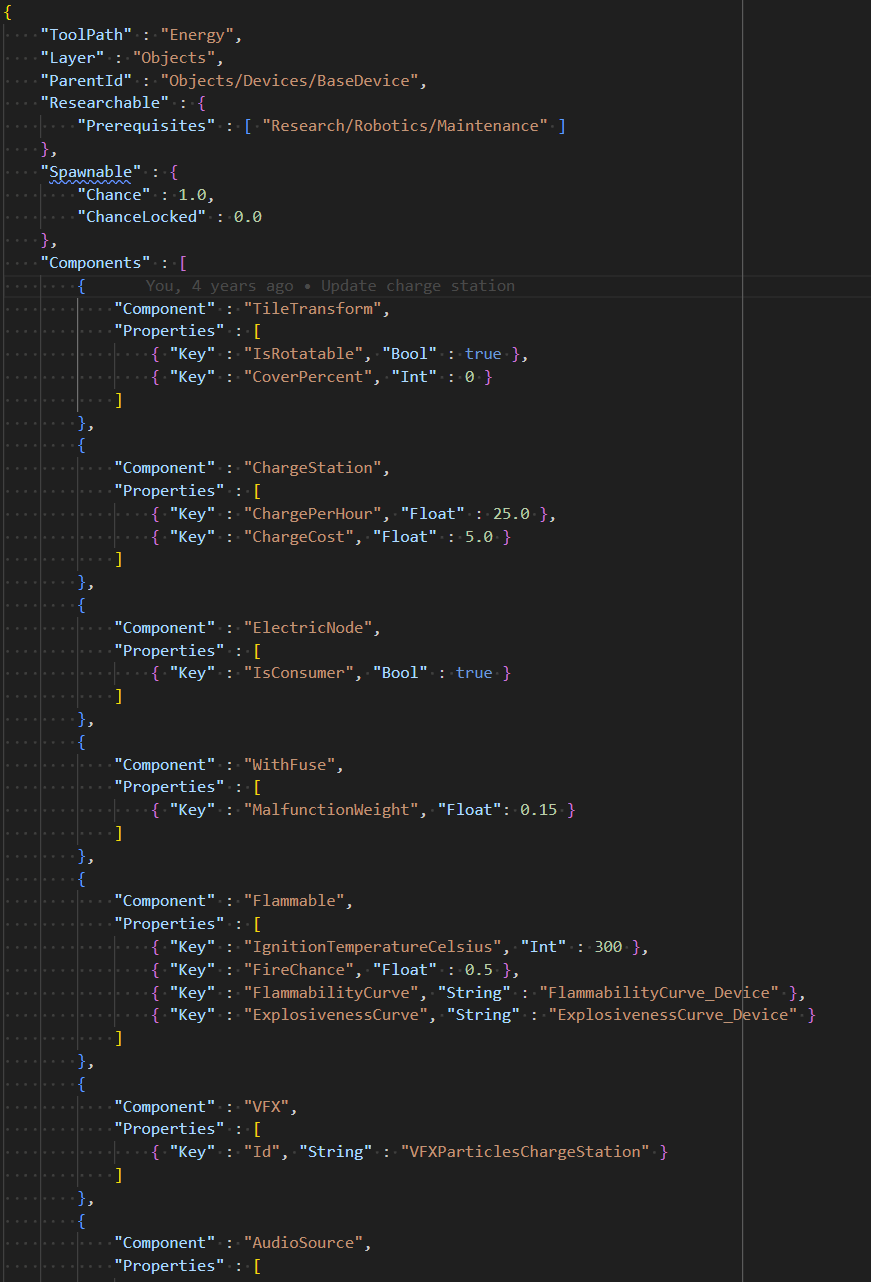Screen dimensions: 871x1282
Task: Click the "FlammabilityCurve_Device" string value
Action: pyautogui.click(x=658, y=993)
